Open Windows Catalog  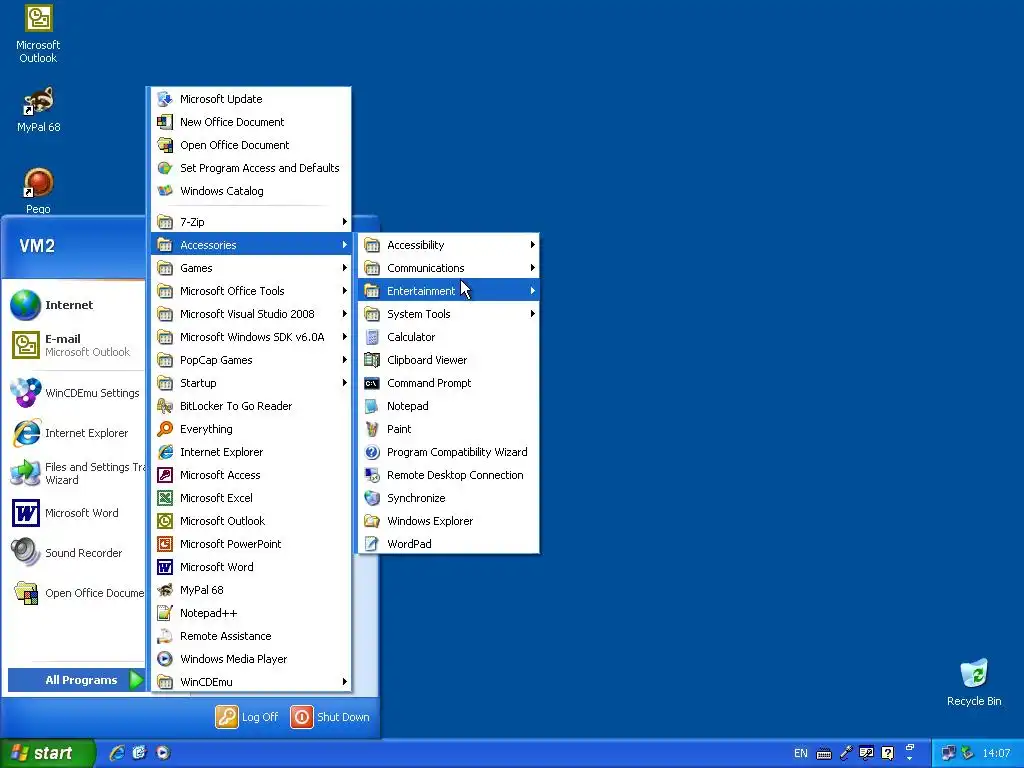click(x=251, y=191)
